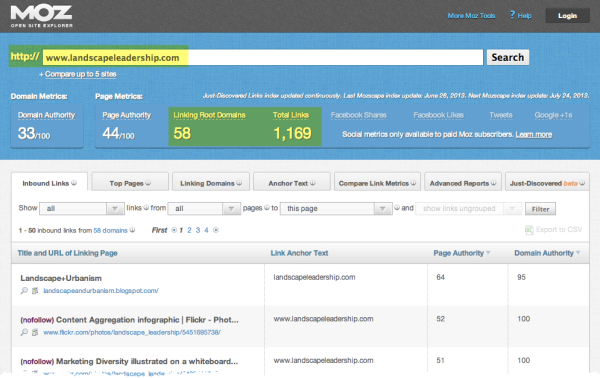Screen dimensions: 600x378
Task: Switch to the Just-Discovered beta tab
Action: (547, 183)
